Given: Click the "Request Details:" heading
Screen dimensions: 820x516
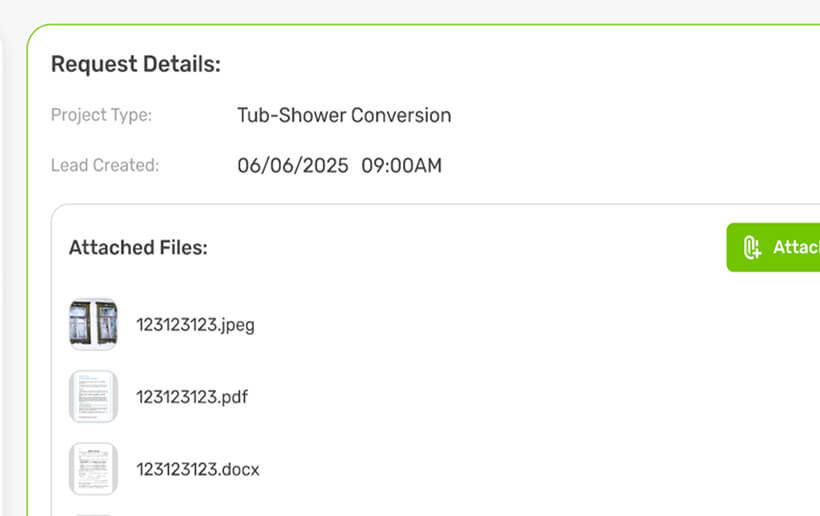Looking at the screenshot, I should point(135,65).
